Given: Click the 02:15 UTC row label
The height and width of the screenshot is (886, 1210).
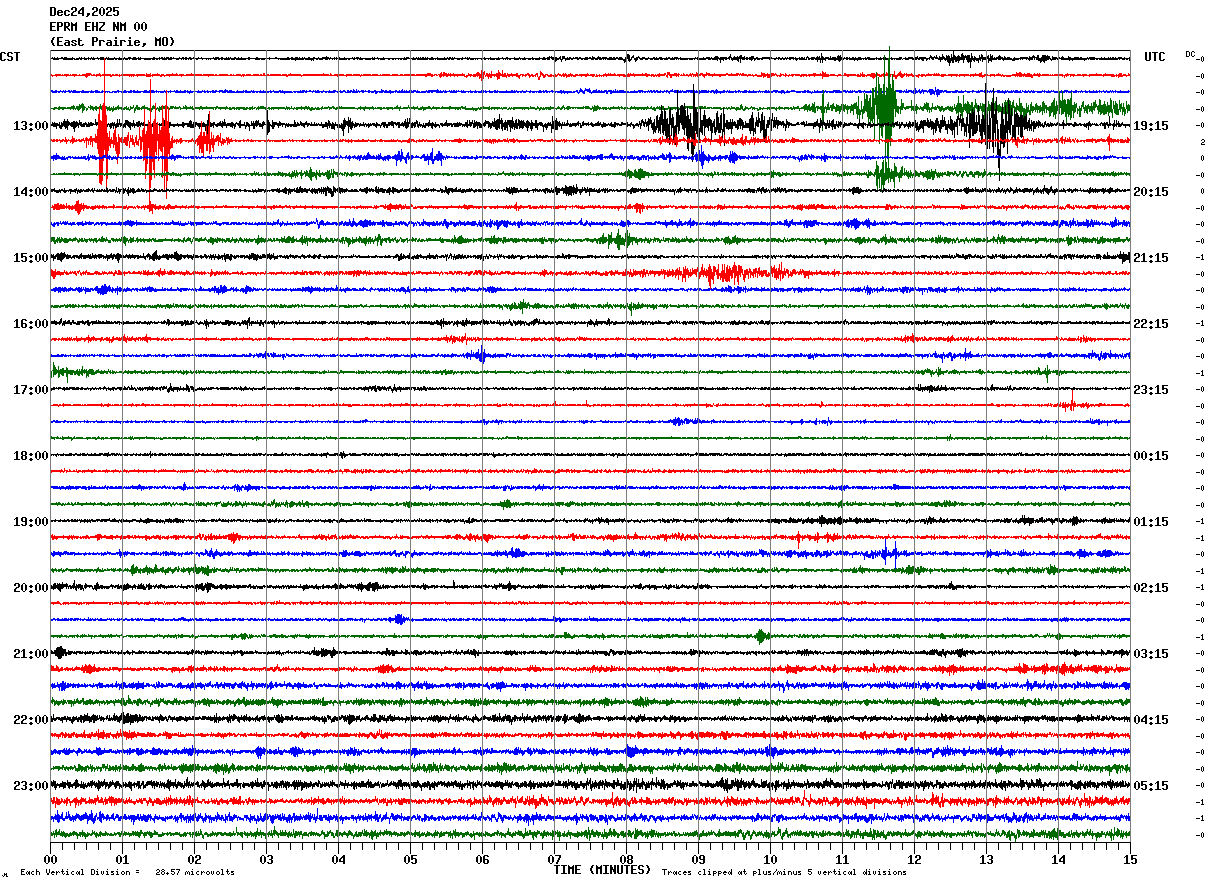Looking at the screenshot, I should [x=1151, y=588].
